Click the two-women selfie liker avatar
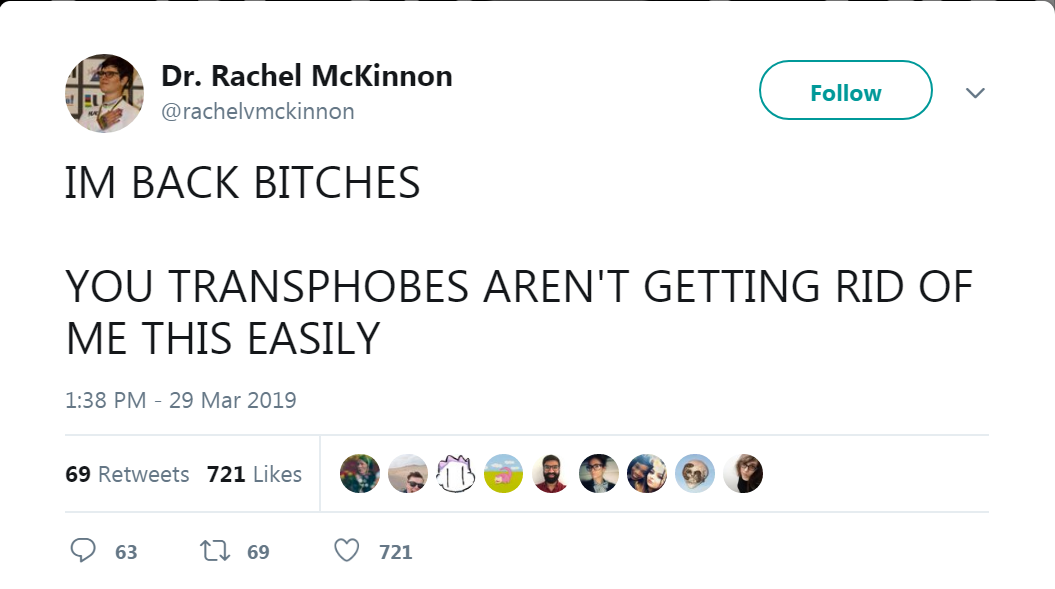This screenshot has height=589, width=1055. tap(647, 474)
